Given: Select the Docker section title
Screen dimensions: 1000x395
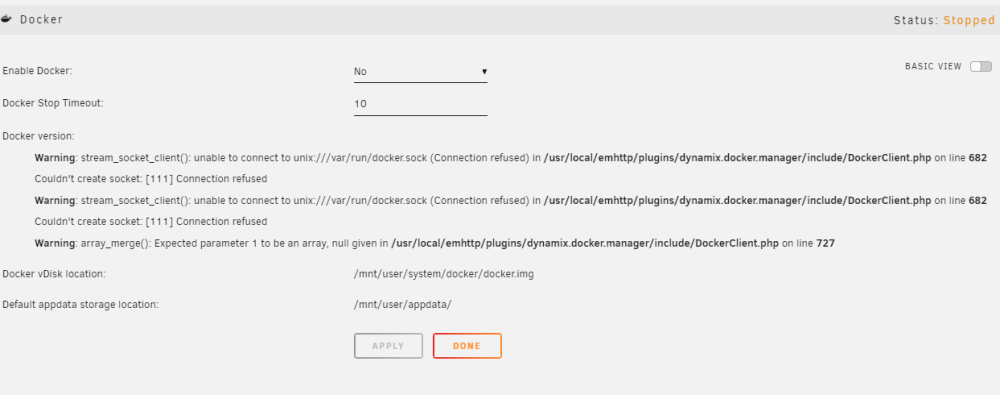Looking at the screenshot, I should 41,20.
